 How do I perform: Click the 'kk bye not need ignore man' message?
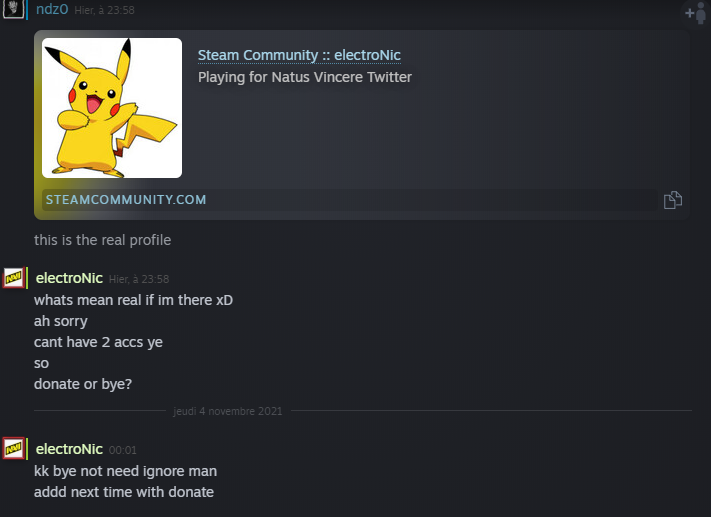coord(125,470)
